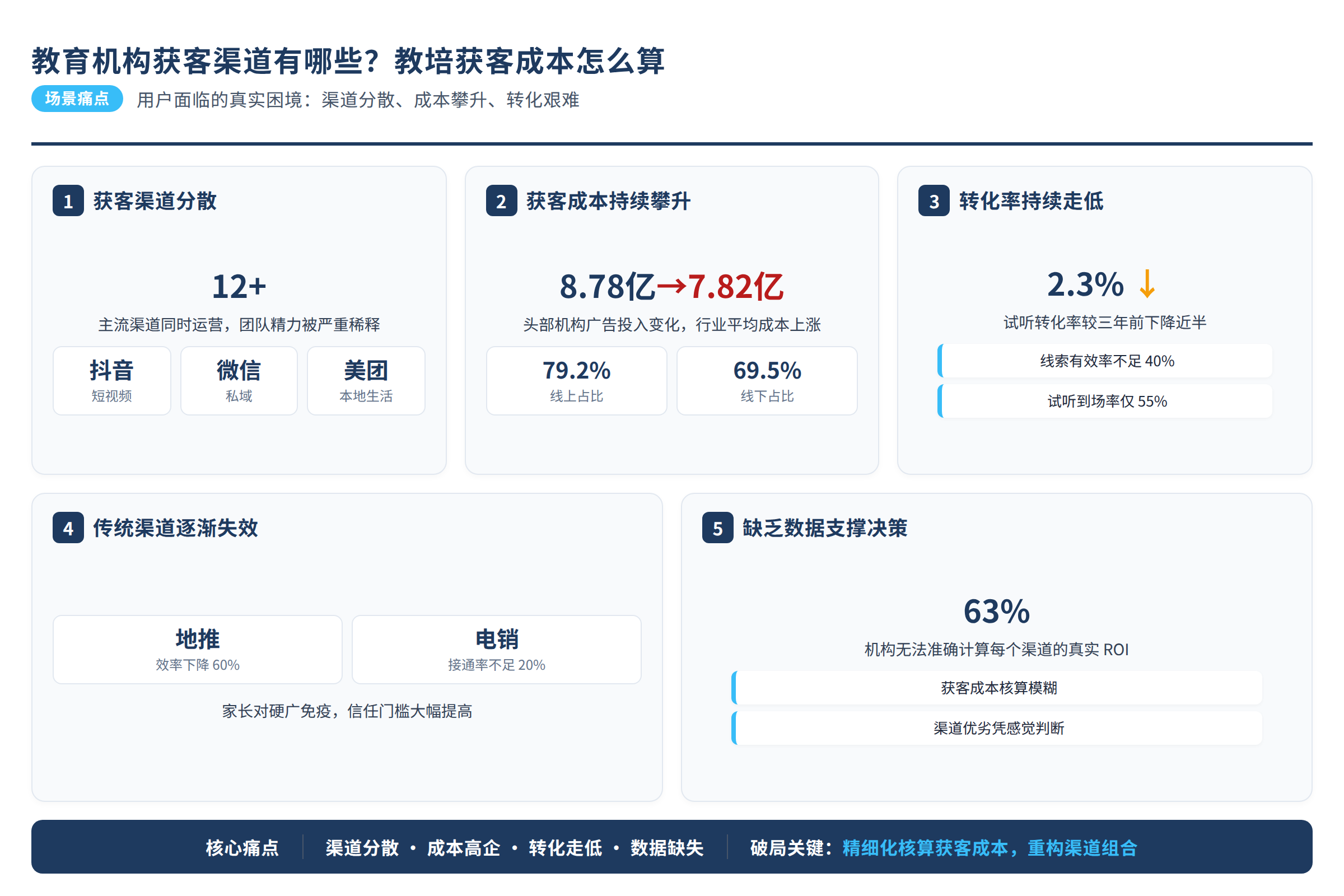Screen dimensions: 1344x896
Task: Click the 场景痛点 badge
Action: tap(77, 99)
